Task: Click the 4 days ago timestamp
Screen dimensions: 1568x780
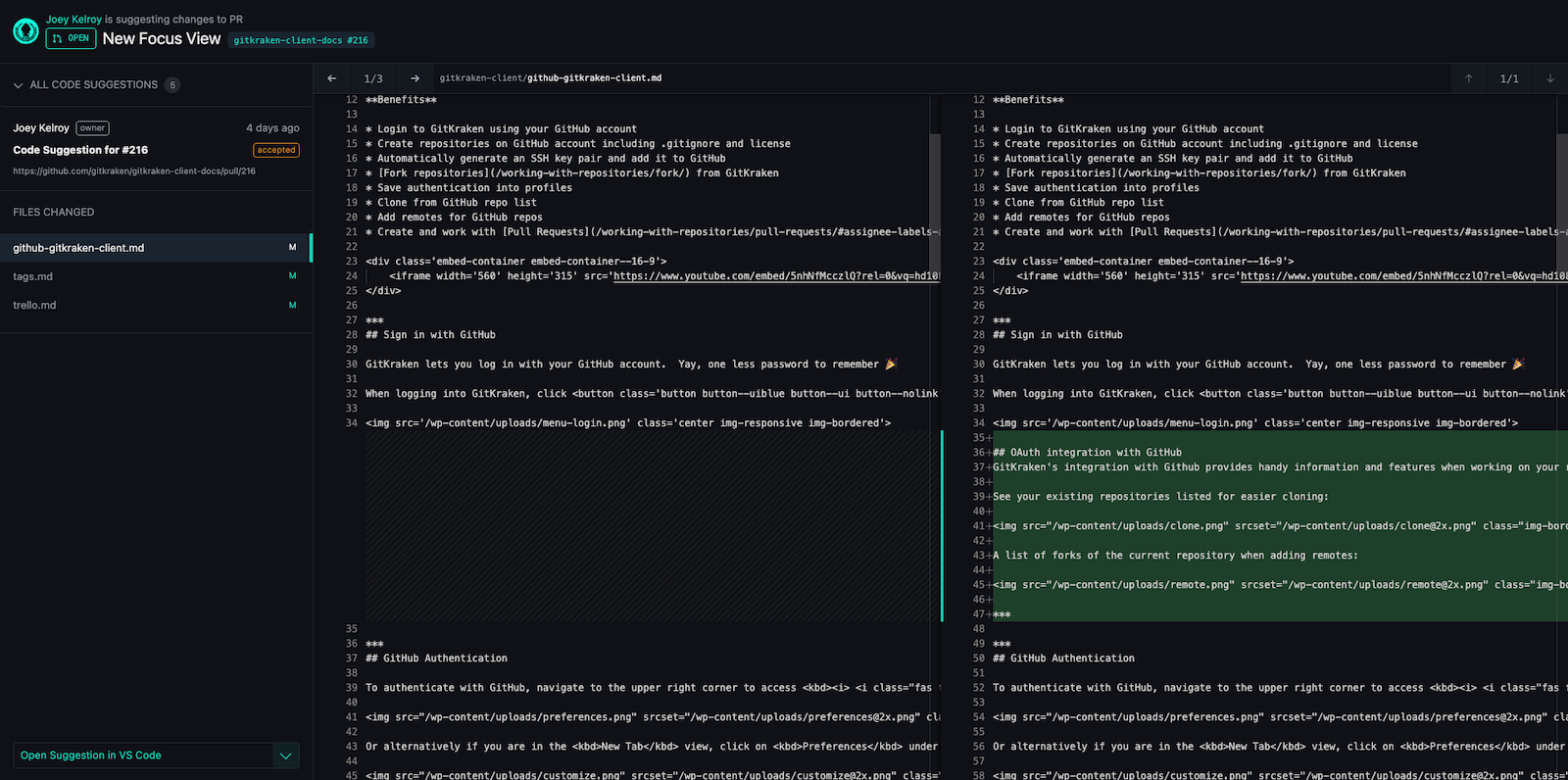Action: pos(272,128)
